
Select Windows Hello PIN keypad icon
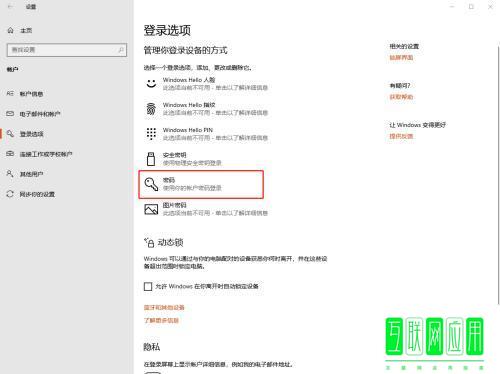coord(151,134)
